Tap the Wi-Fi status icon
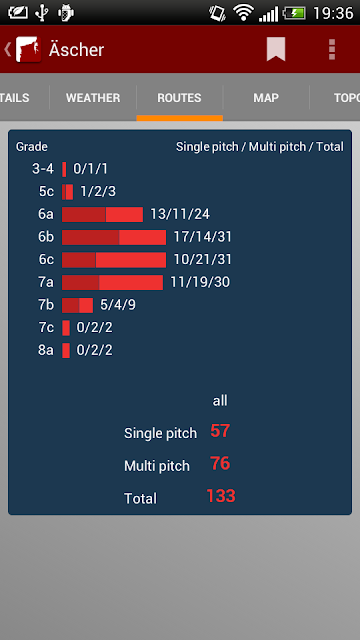 243,13
